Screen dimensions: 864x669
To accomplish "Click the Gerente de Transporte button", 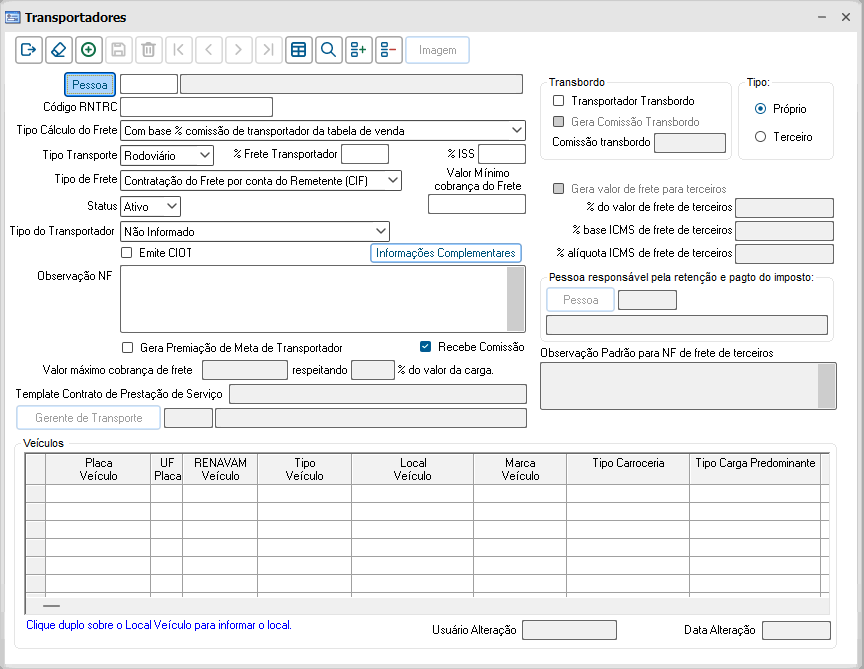I will point(89,418).
